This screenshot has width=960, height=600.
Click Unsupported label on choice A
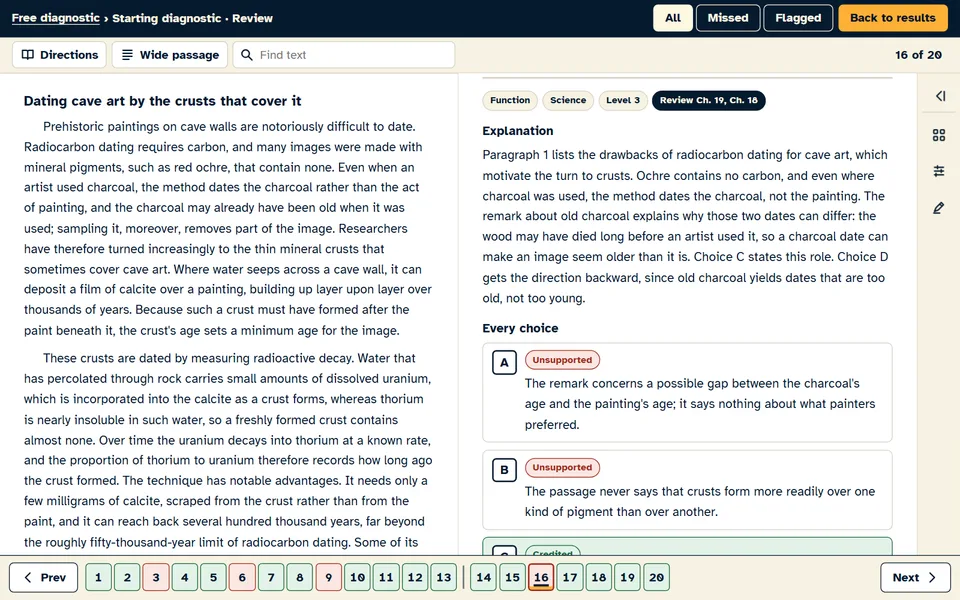pyautogui.click(x=562, y=360)
